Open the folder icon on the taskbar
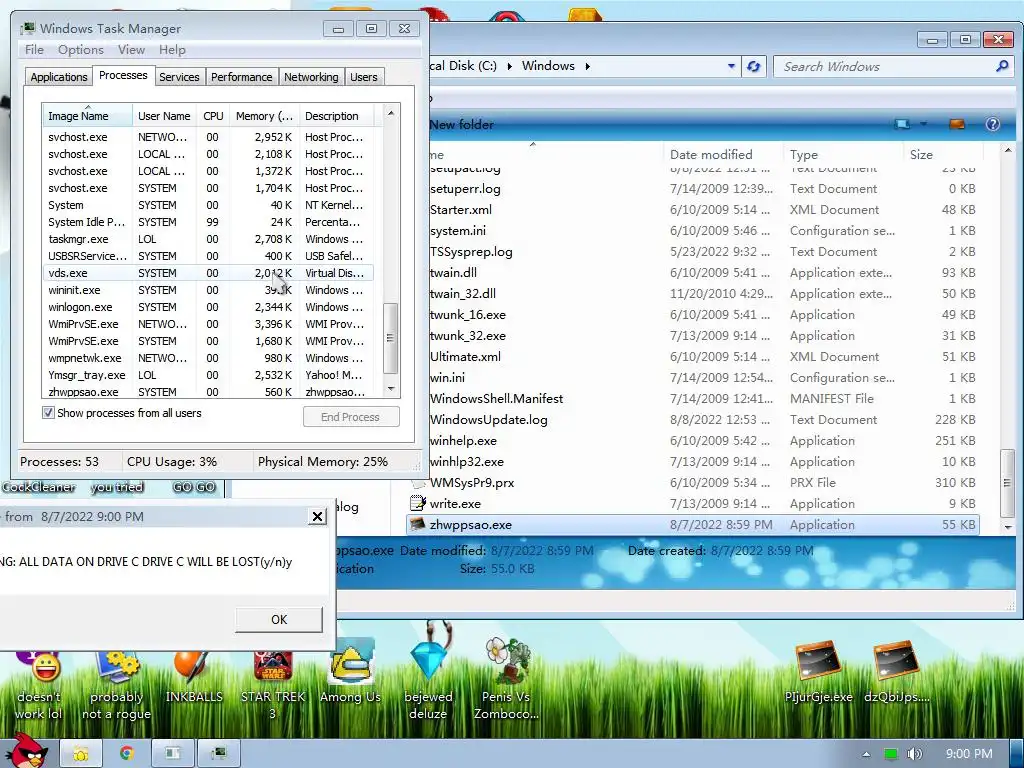The image size is (1024, 768). 81,753
